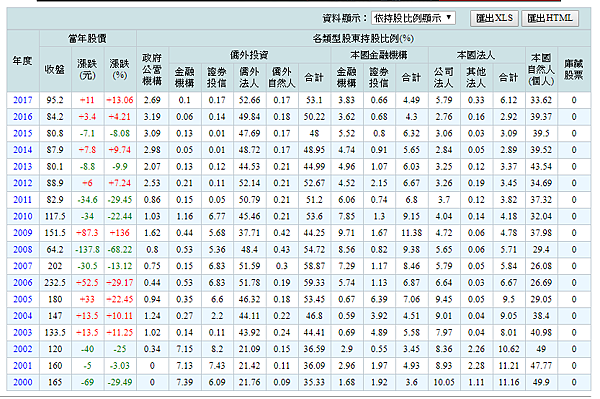Select the 2007 closing price 202
The image size is (600, 399).
tap(55, 266)
